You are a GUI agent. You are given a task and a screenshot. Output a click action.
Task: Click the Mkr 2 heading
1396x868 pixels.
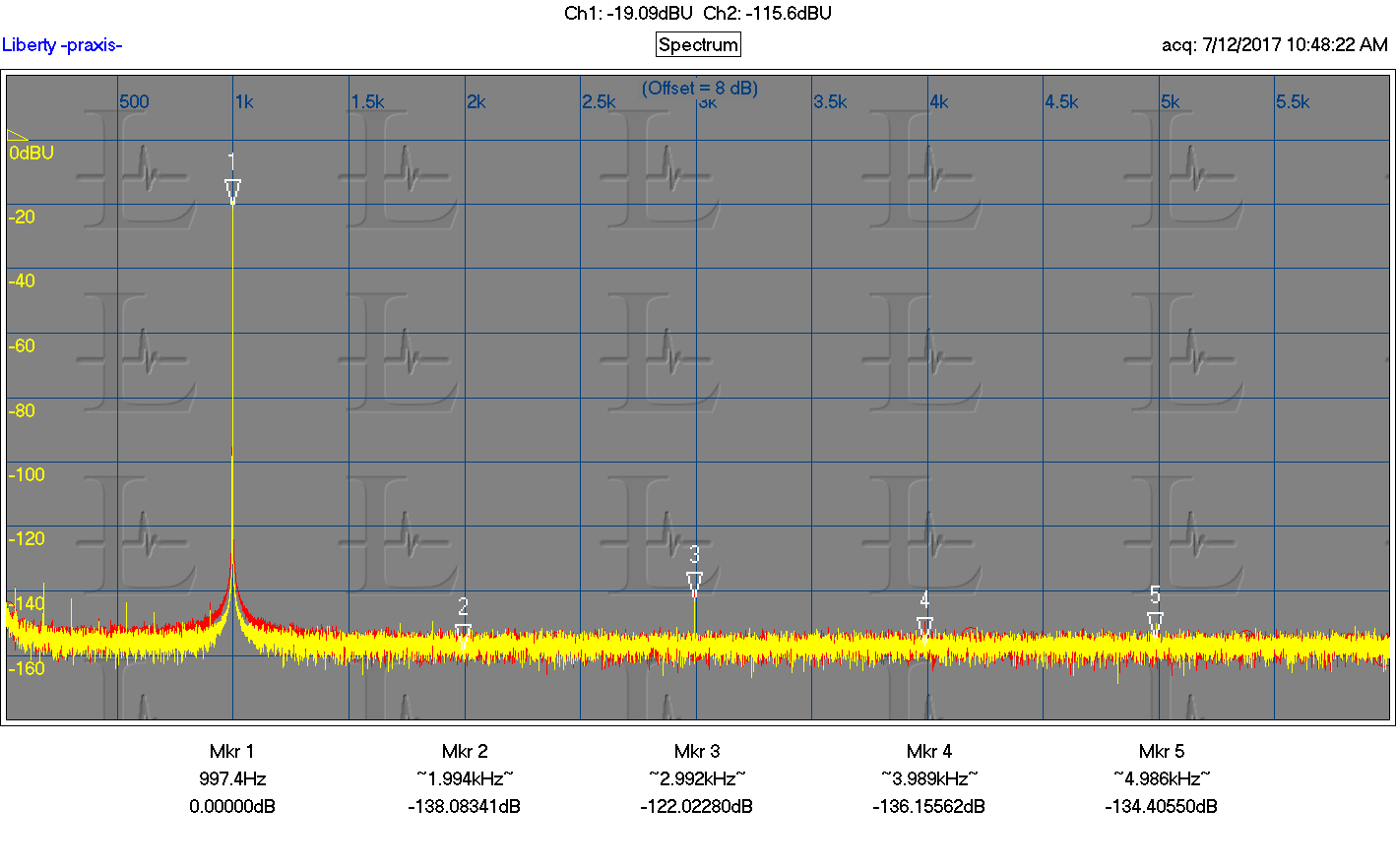tap(465, 751)
